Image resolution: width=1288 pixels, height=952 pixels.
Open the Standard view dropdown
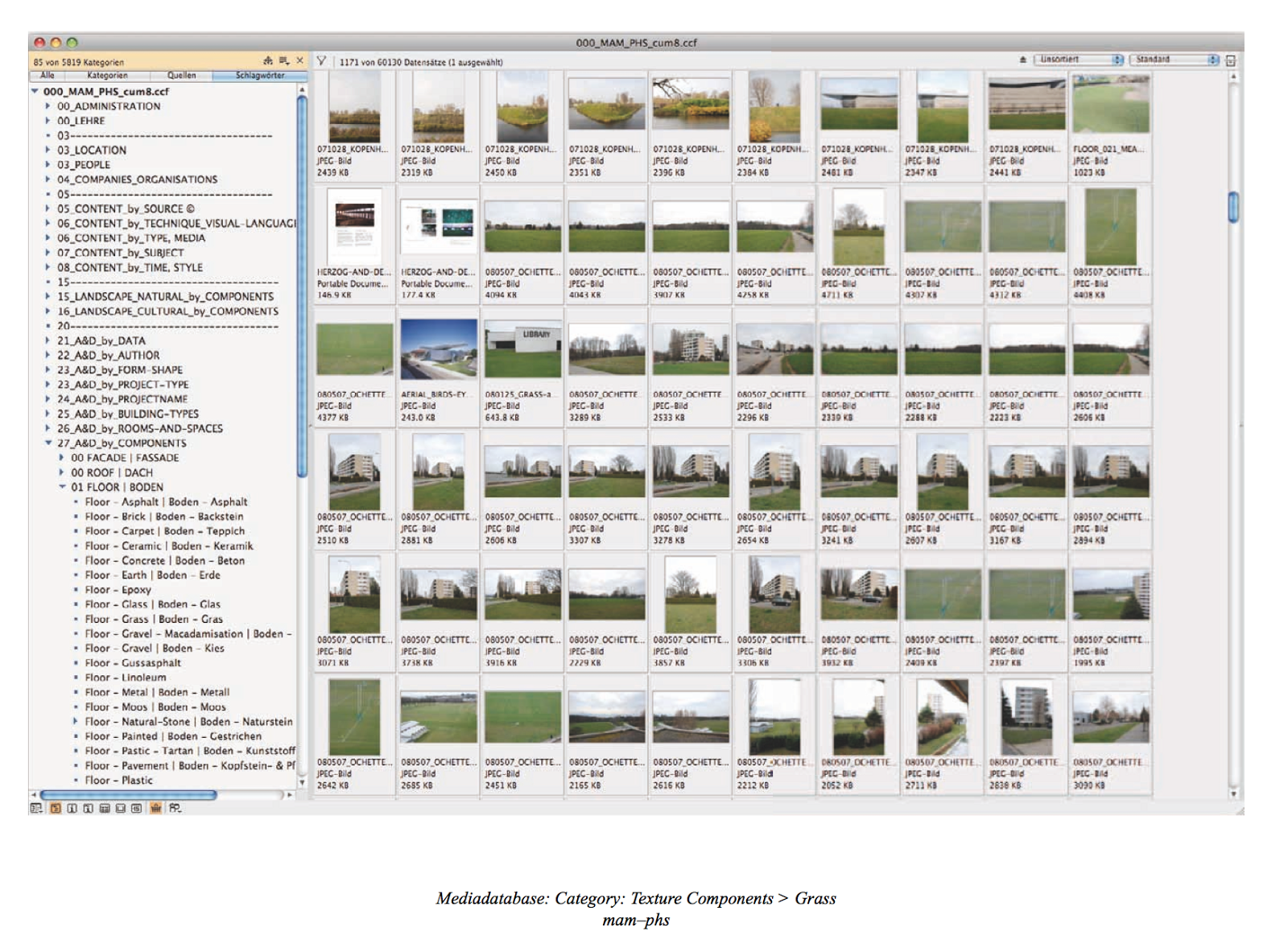pos(1175,60)
